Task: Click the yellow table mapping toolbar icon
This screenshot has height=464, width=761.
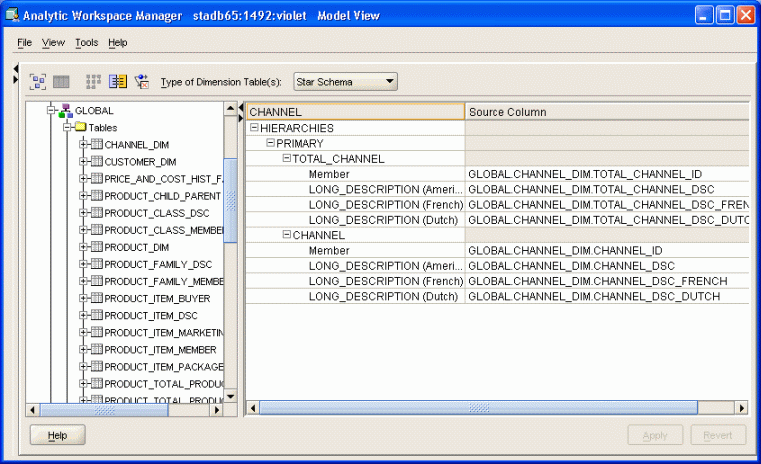Action: (x=118, y=81)
